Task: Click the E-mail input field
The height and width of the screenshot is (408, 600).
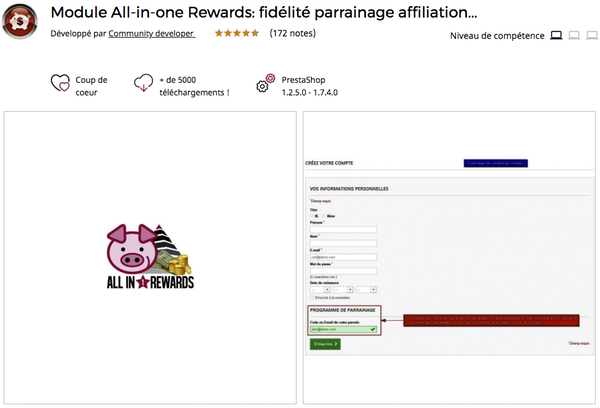Action: click(x=343, y=257)
